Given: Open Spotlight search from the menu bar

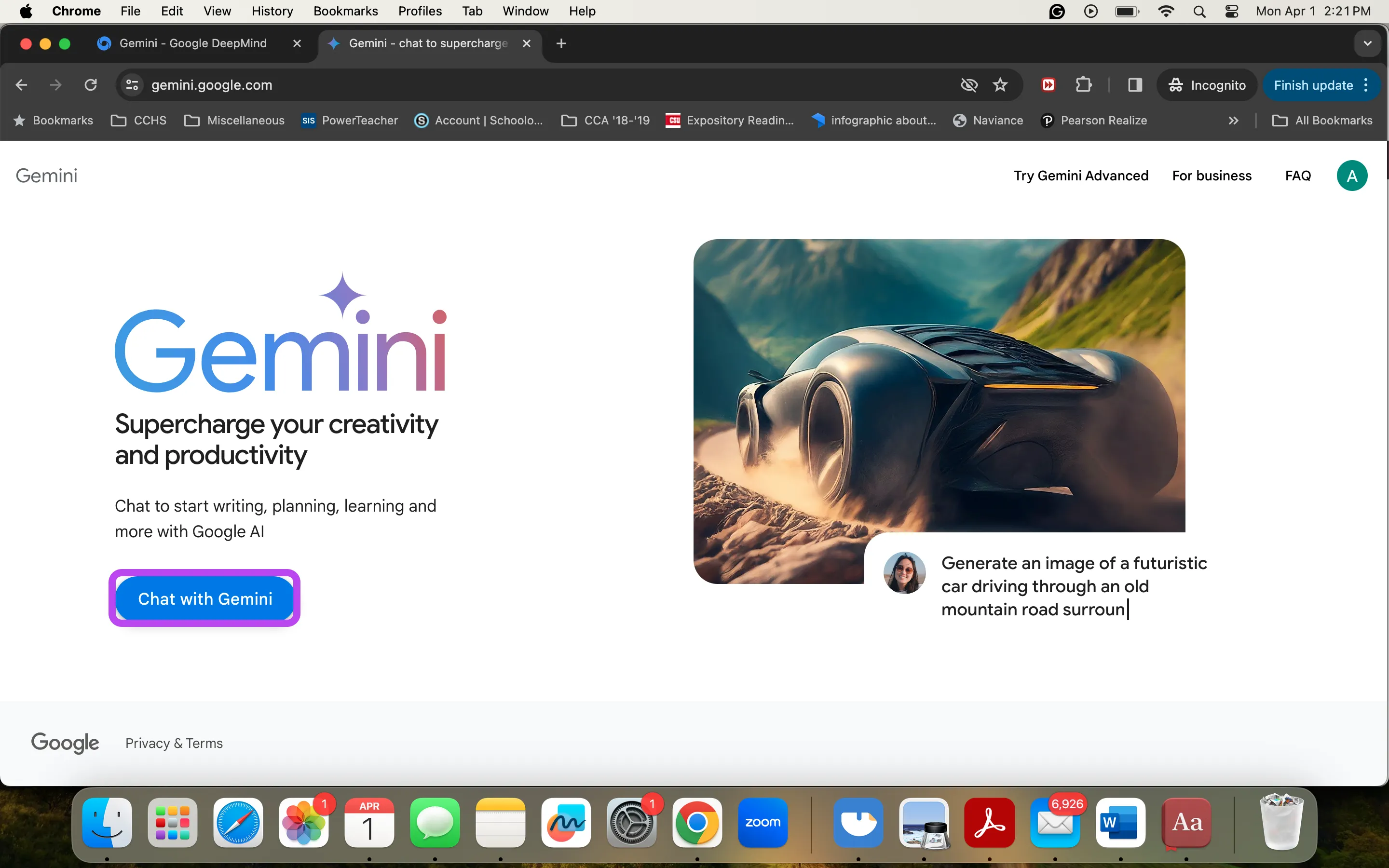Looking at the screenshot, I should [x=1199, y=11].
